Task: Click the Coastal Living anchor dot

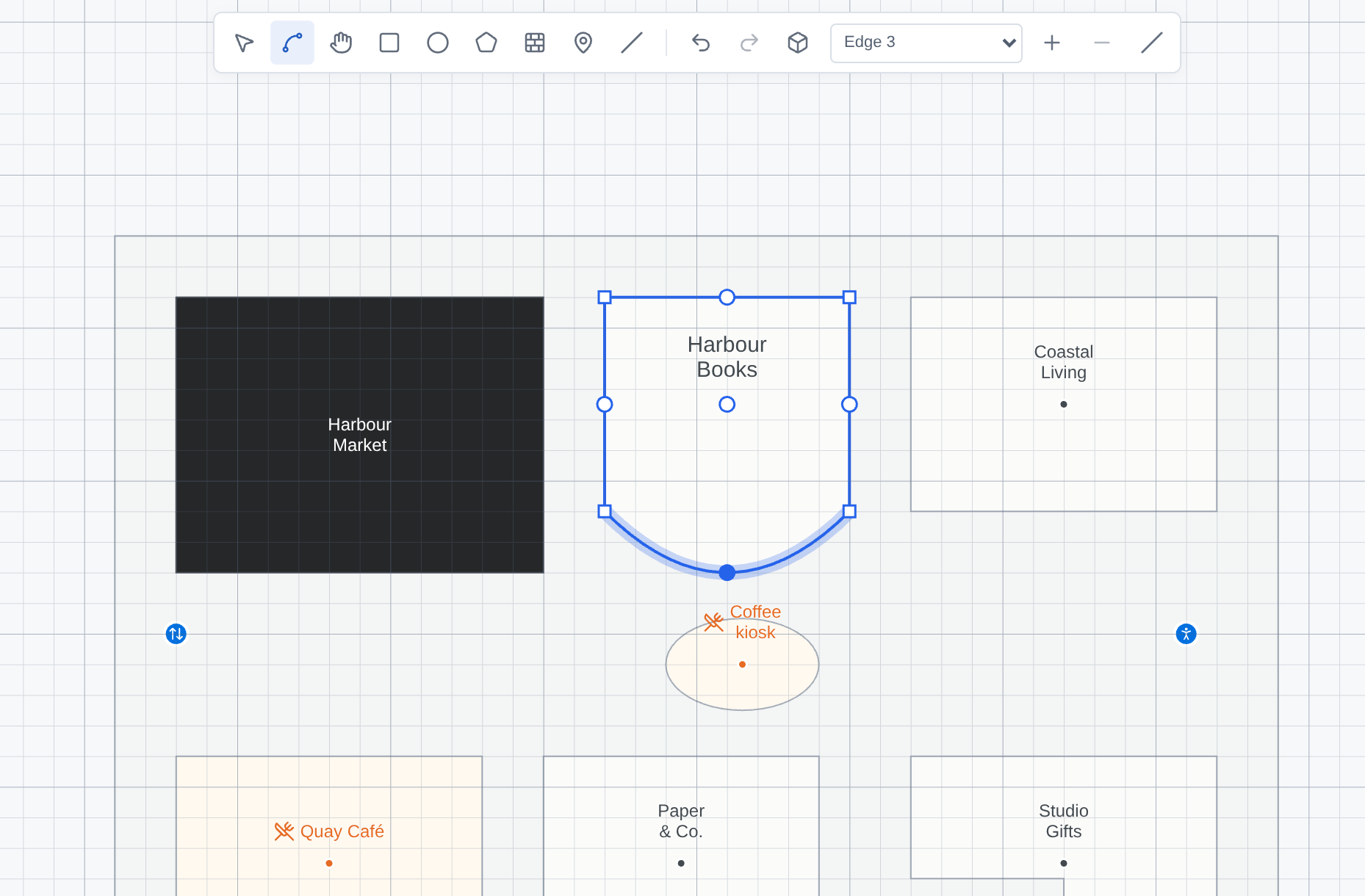Action: (x=1064, y=405)
